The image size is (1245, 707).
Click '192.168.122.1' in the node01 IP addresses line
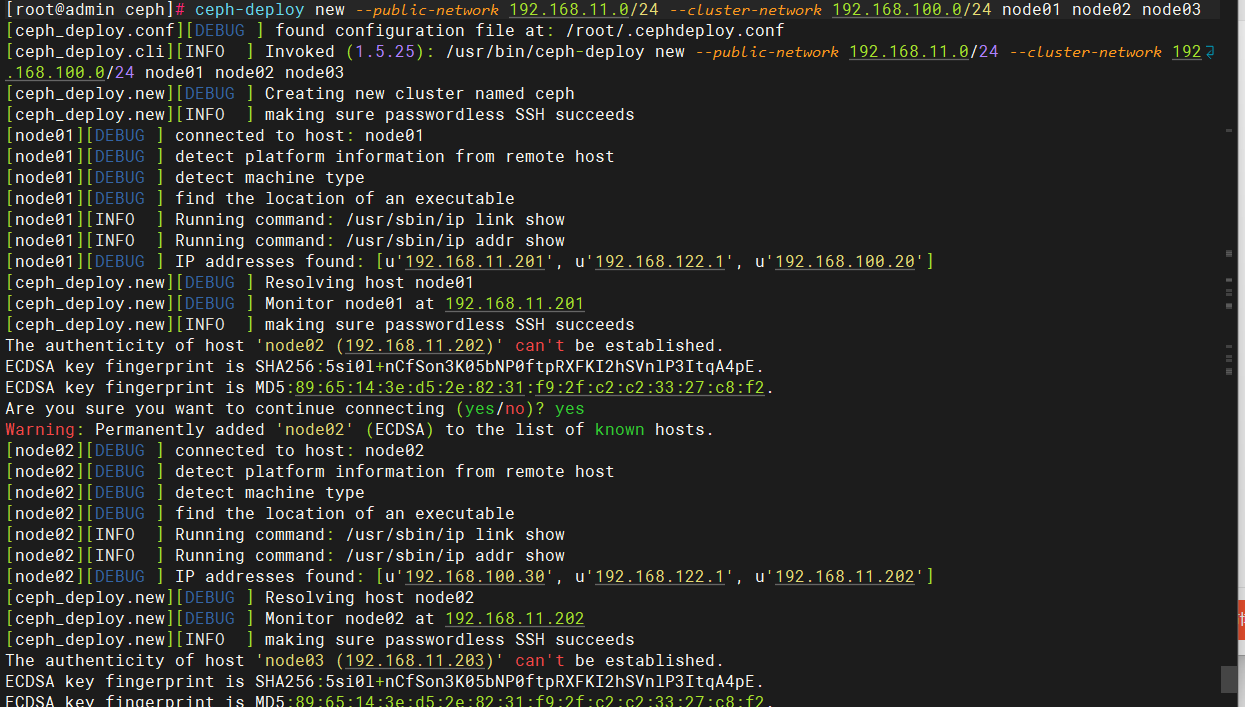(x=660, y=261)
